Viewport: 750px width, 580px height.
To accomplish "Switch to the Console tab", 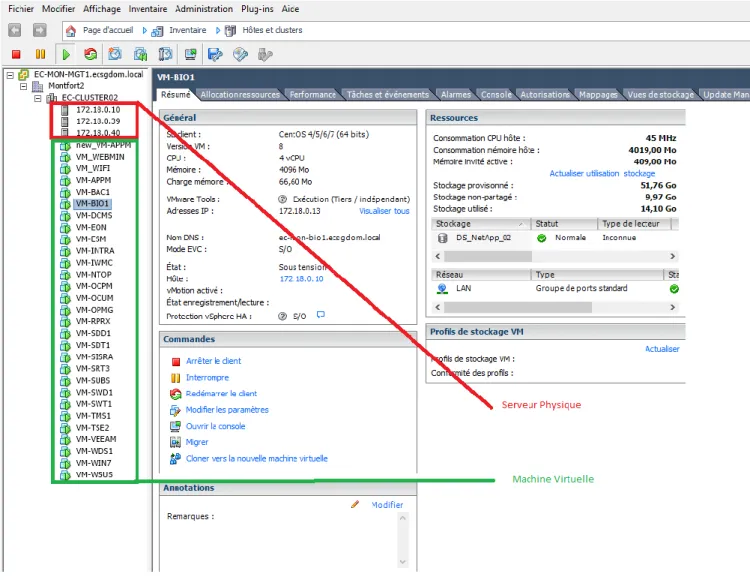I will 496,95.
